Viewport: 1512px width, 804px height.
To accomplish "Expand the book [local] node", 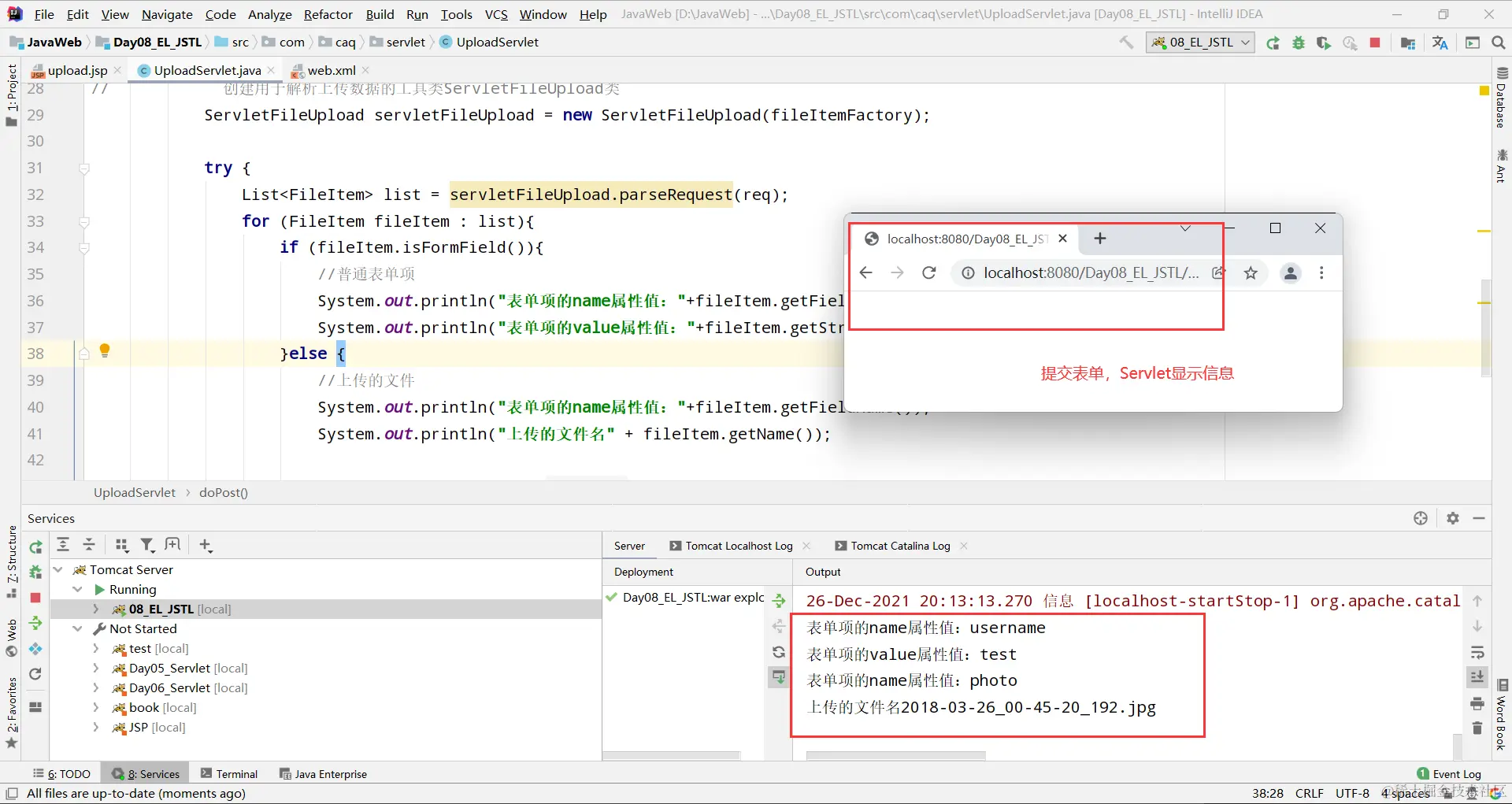I will click(96, 707).
